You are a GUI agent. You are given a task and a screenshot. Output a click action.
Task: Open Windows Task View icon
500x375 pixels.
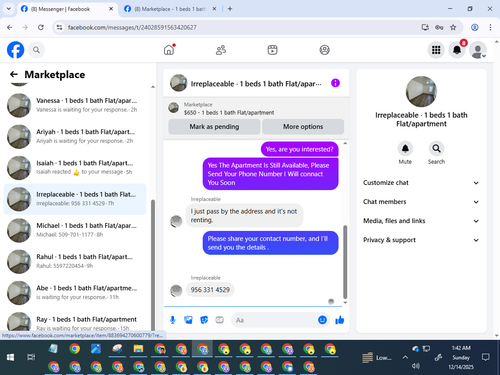(31, 358)
